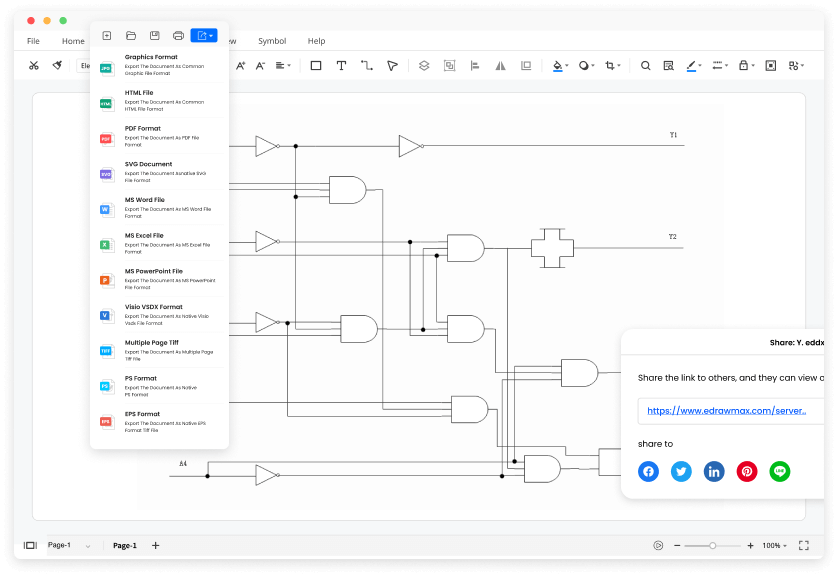
Task: Select the Cut scissors tool
Action: click(33, 65)
